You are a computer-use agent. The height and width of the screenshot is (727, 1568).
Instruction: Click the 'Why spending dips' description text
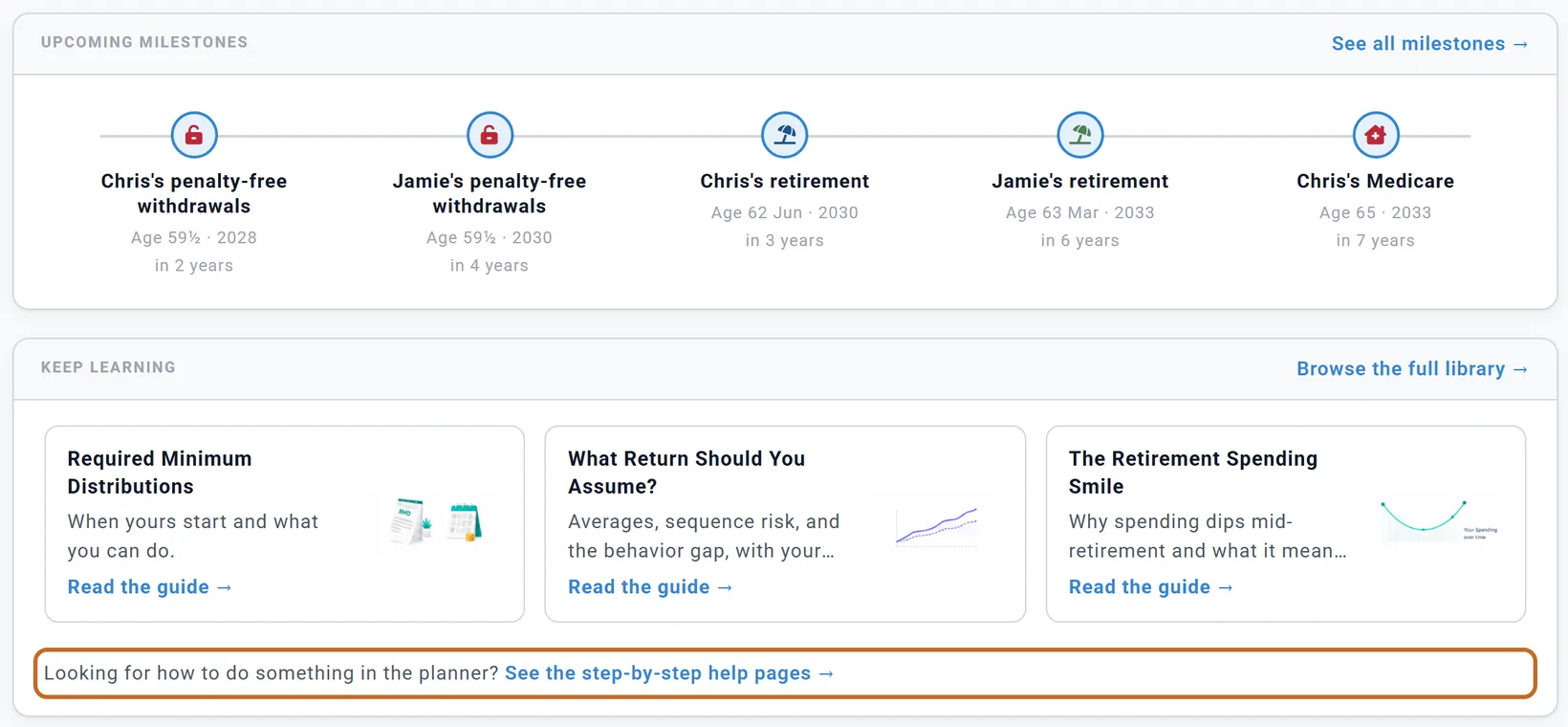[x=1208, y=536]
